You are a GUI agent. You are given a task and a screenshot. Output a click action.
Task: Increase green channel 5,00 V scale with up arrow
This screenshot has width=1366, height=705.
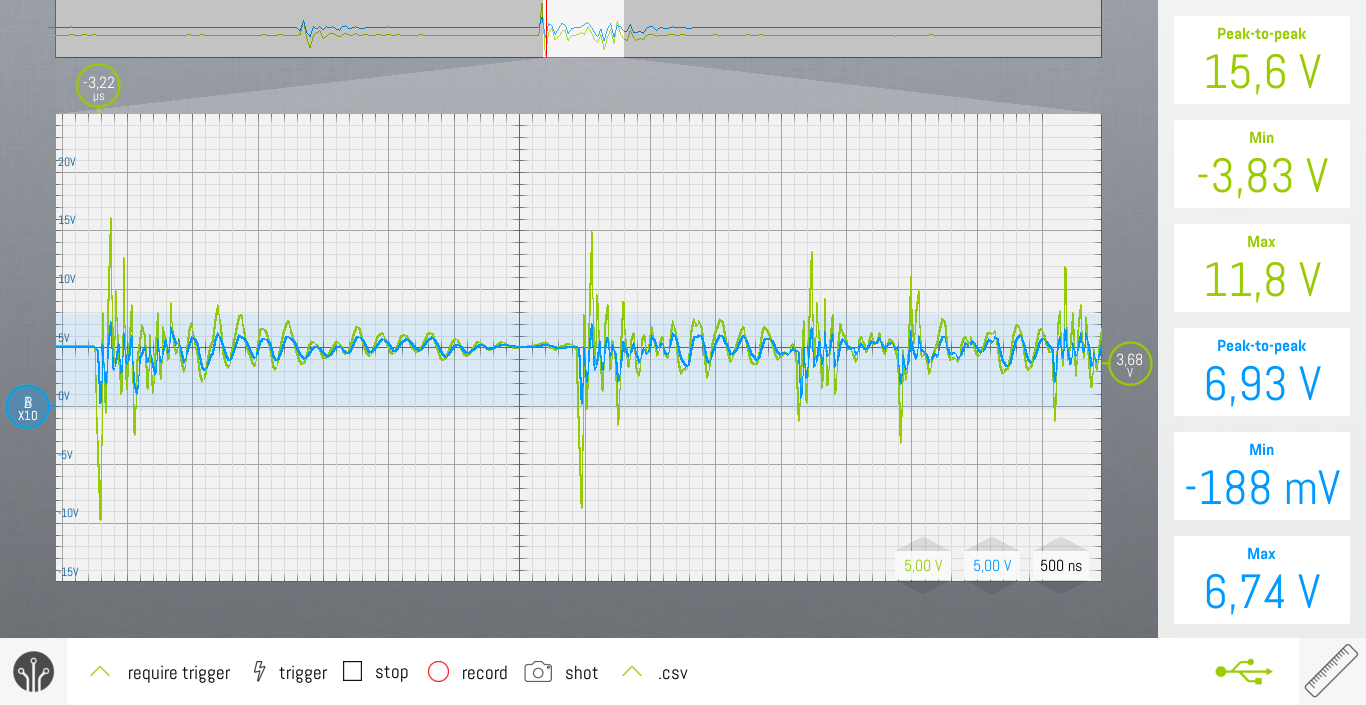(x=923, y=546)
